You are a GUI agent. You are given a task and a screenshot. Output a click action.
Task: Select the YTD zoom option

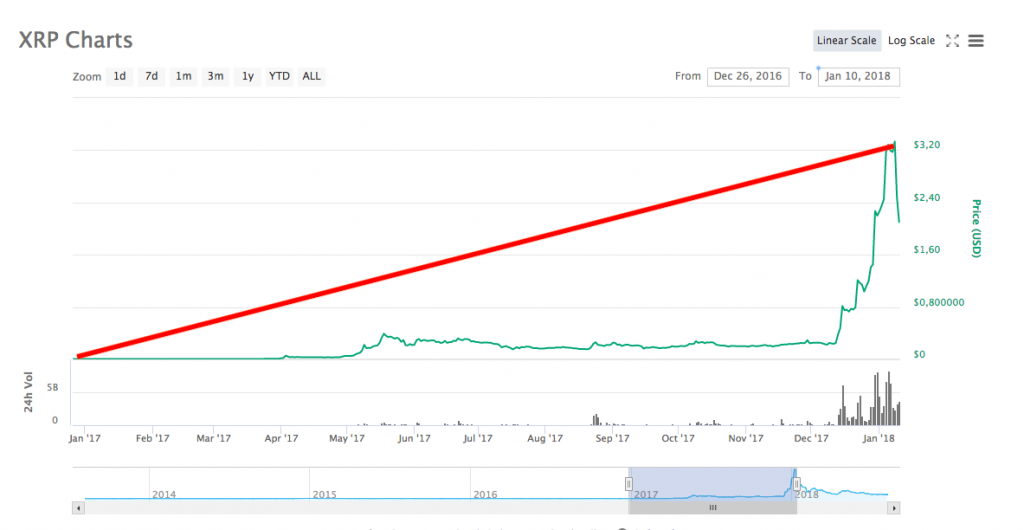[x=280, y=76]
